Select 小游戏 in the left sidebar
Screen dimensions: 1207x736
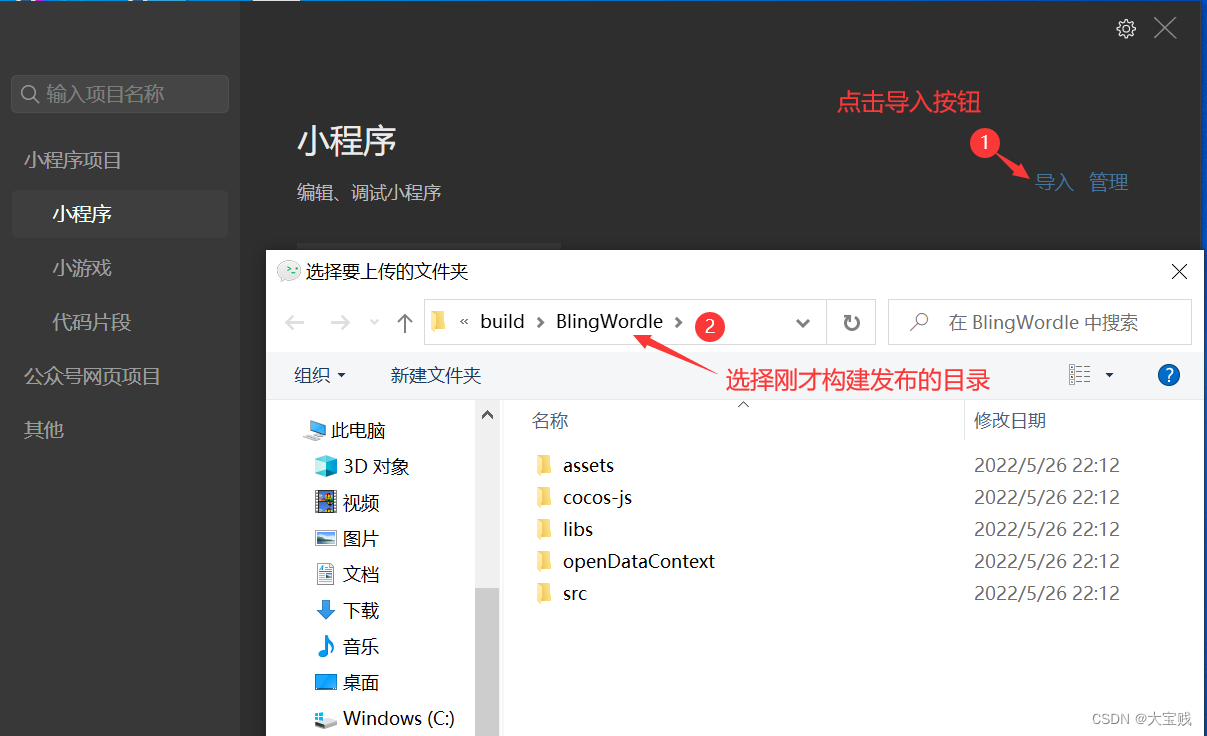(x=82, y=268)
